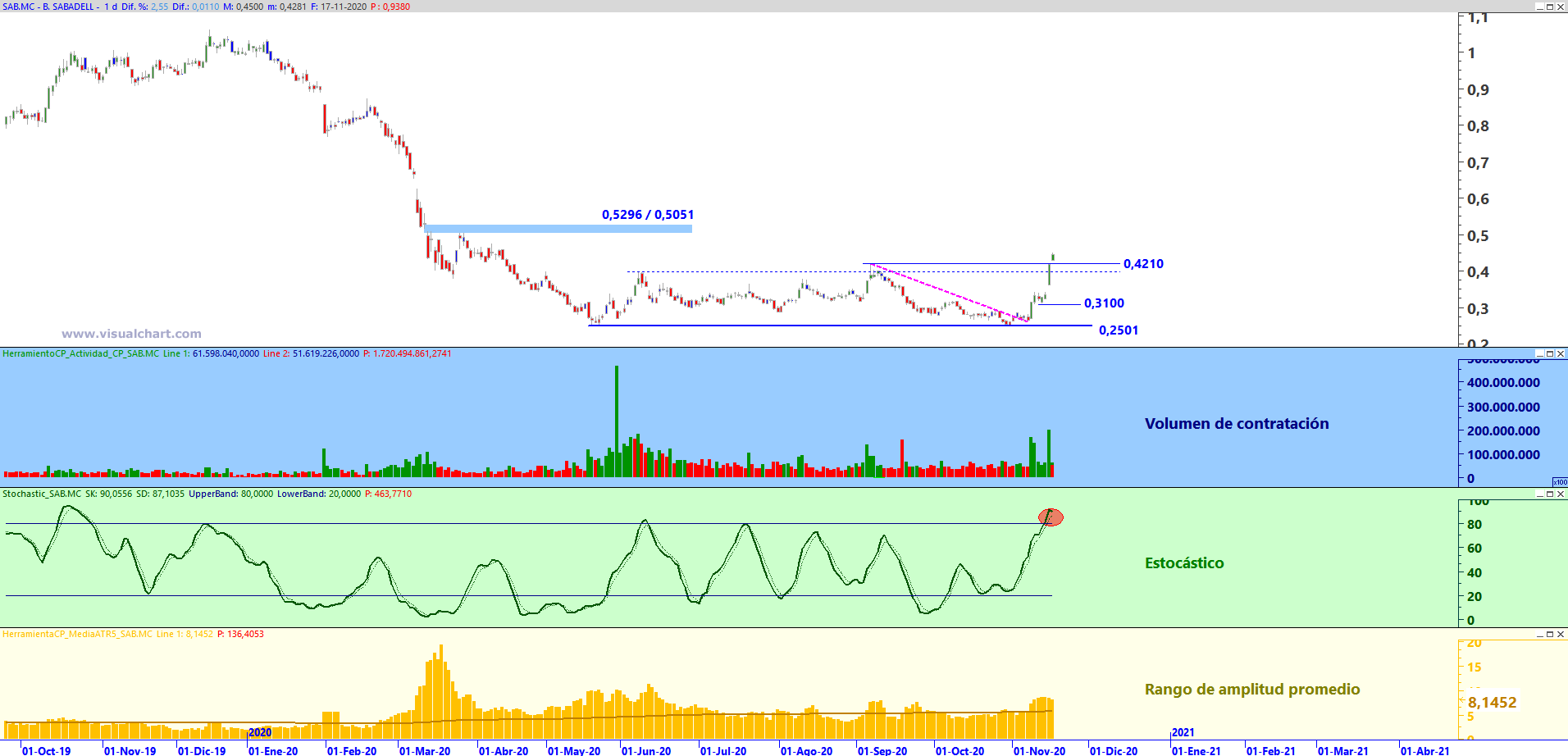Image resolution: width=1568 pixels, height=756 pixels.
Task: Maximize the Stochastic indicator pane
Action: click(x=1550, y=494)
